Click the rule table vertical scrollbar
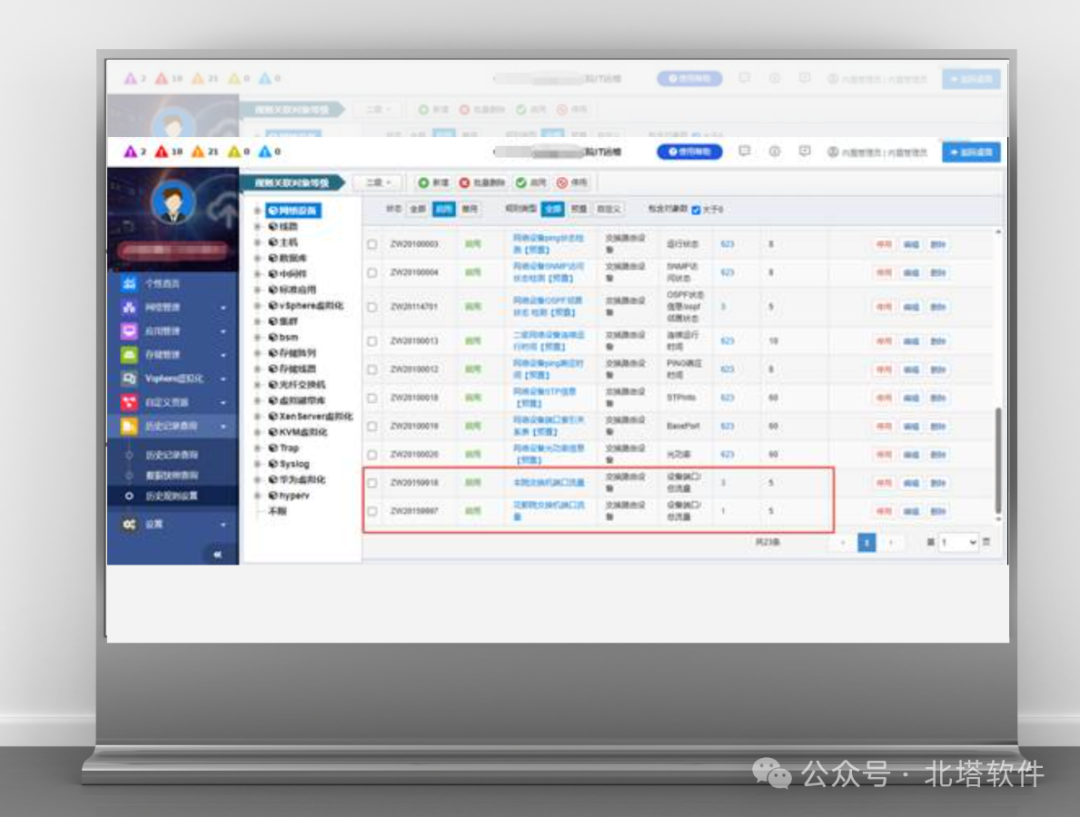 [x=998, y=460]
